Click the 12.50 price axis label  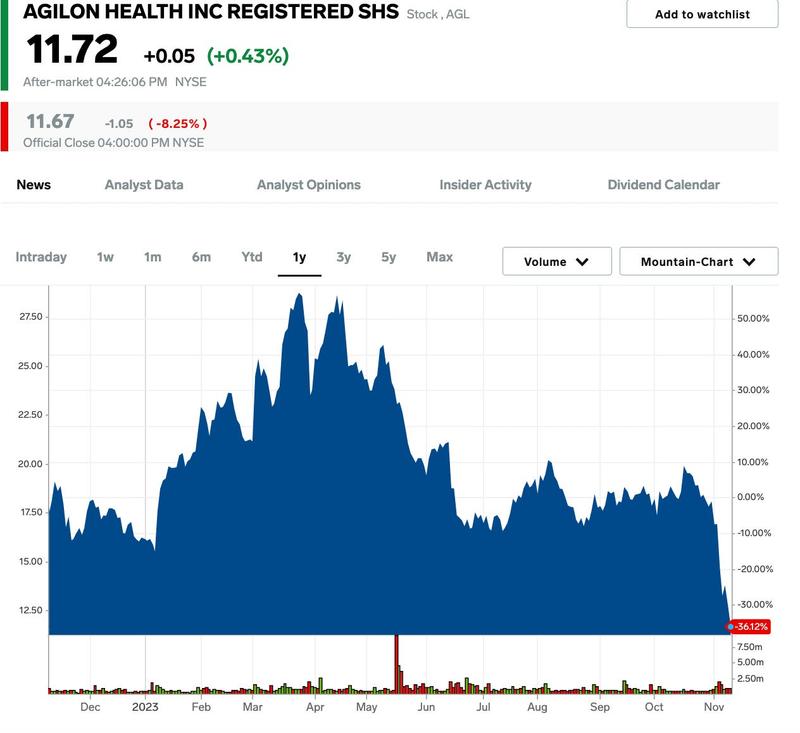(31, 610)
